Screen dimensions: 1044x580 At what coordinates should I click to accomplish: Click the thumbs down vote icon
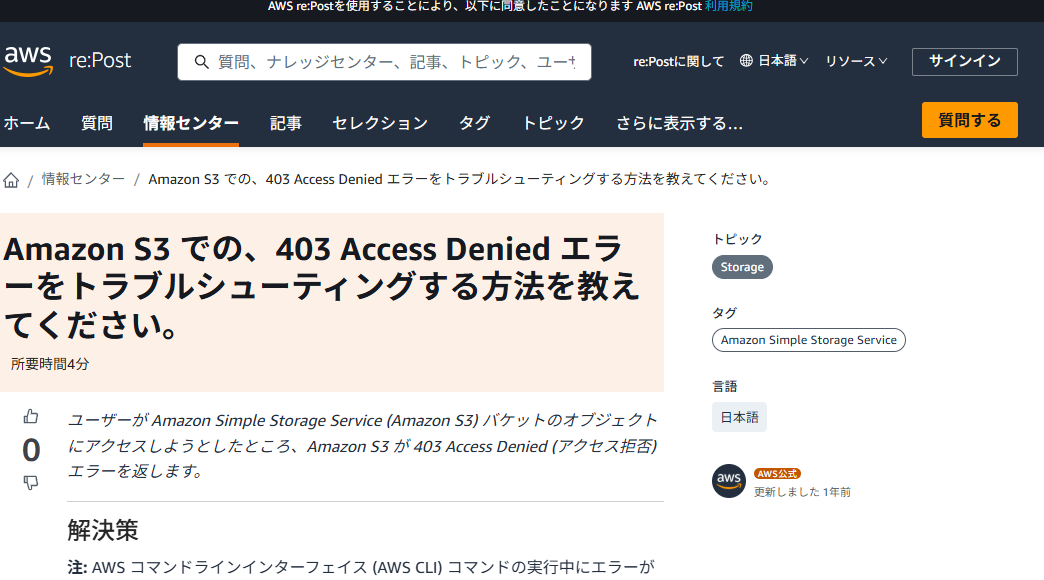[31, 482]
